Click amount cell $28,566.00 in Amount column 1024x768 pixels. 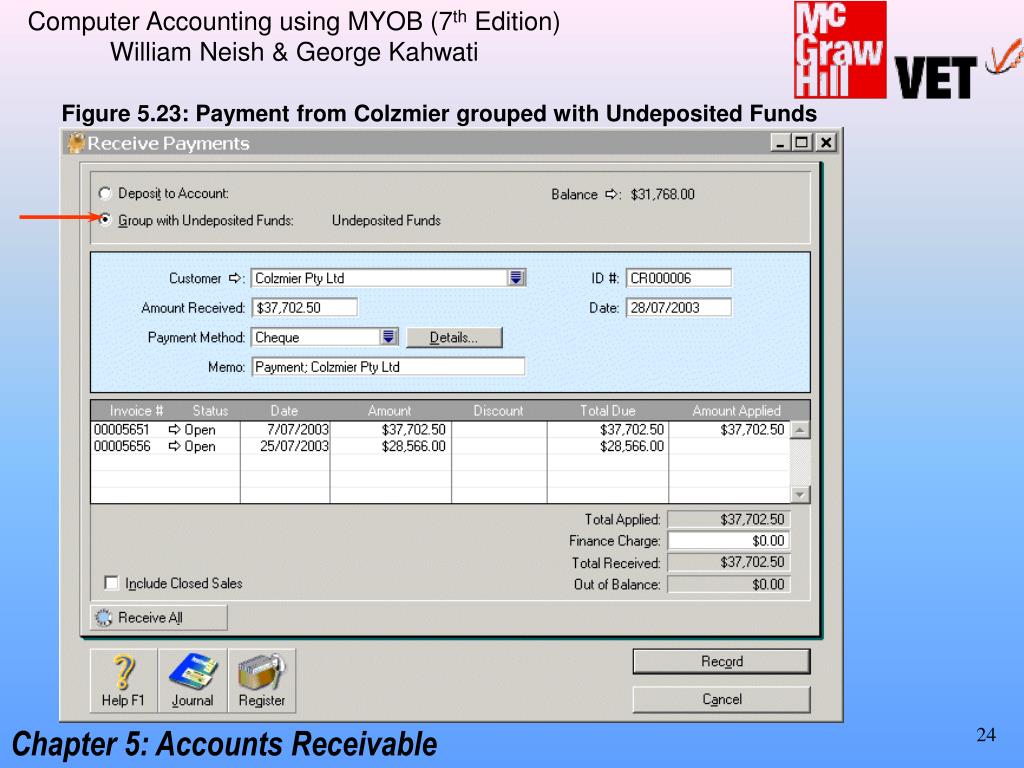(413, 446)
